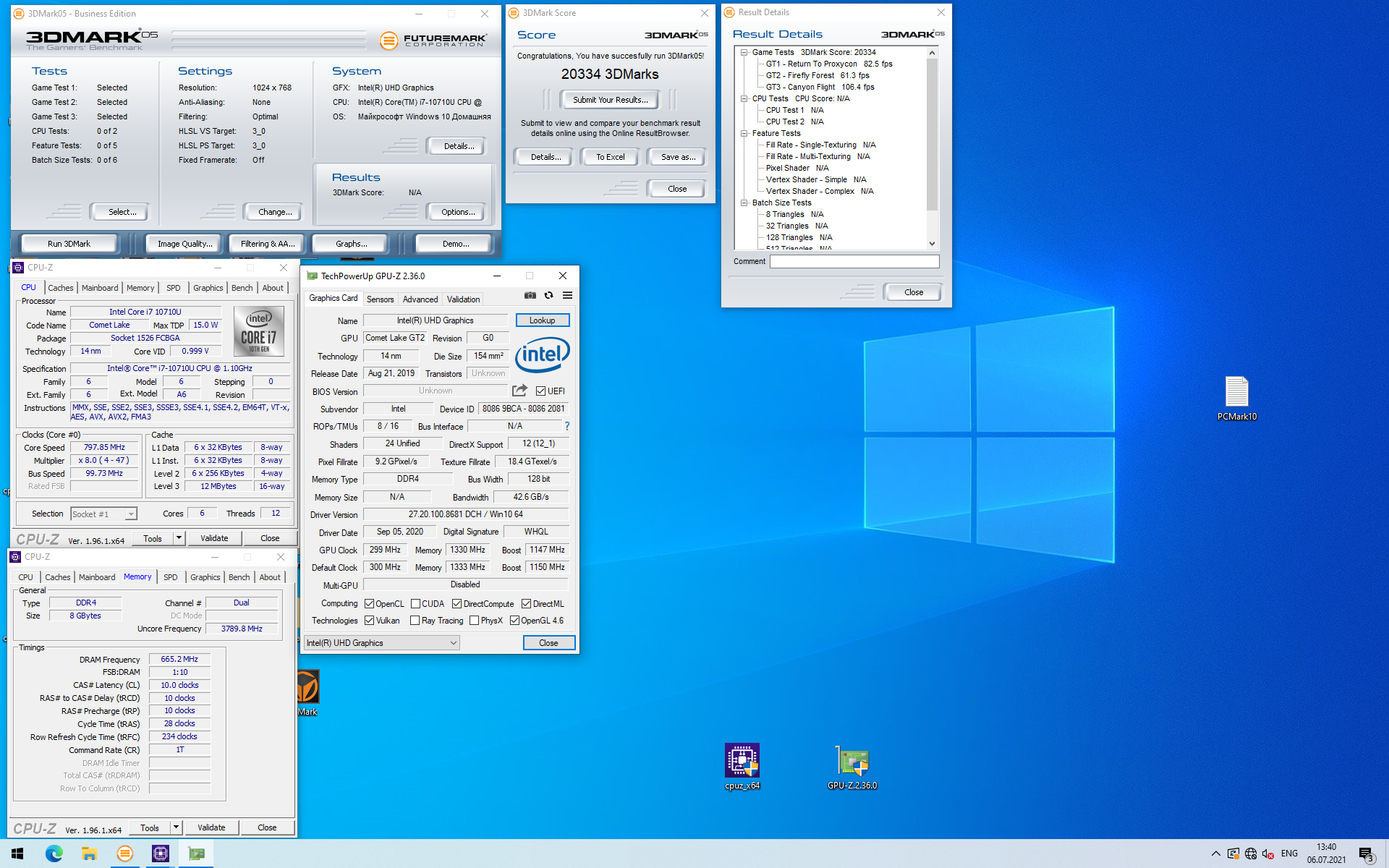This screenshot has width=1389, height=868.
Task: Toggle the PhysX checkbox
Action: click(474, 620)
